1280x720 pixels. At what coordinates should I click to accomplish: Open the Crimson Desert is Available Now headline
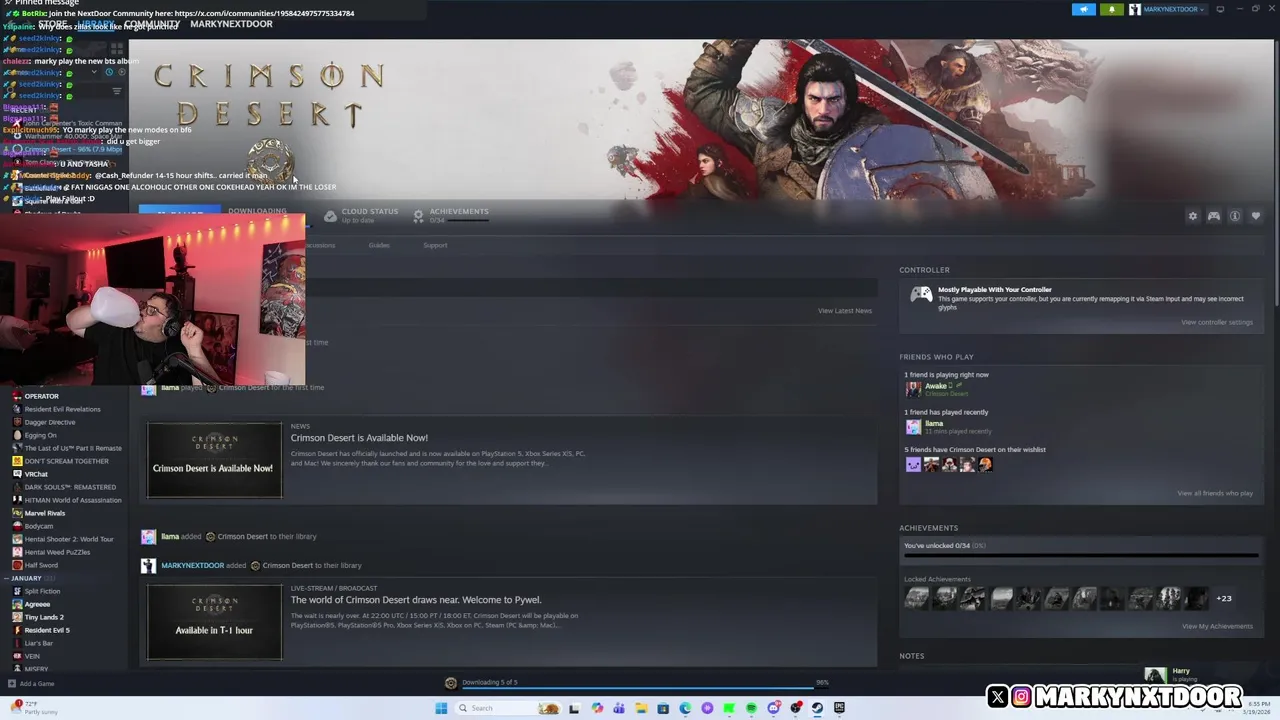click(x=359, y=438)
